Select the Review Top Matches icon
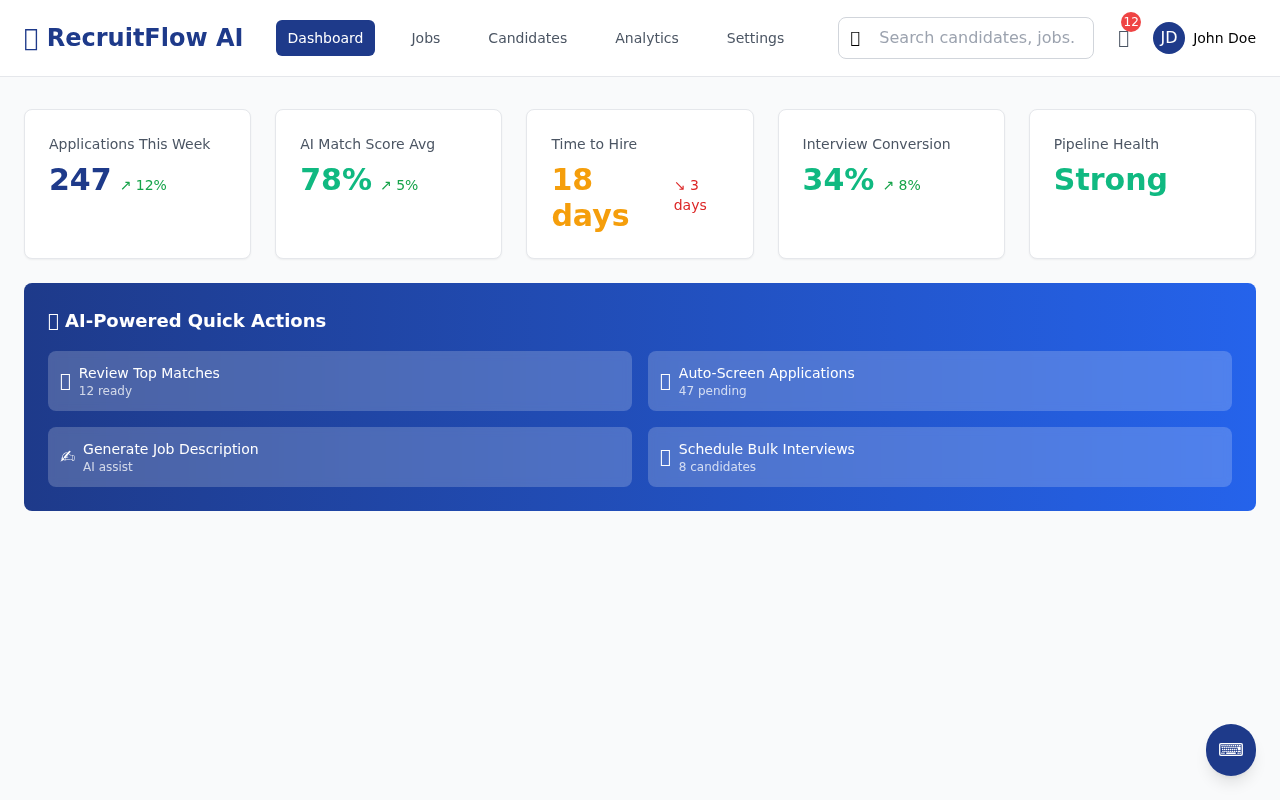Image resolution: width=1280 pixels, height=800 pixels. pos(65,381)
